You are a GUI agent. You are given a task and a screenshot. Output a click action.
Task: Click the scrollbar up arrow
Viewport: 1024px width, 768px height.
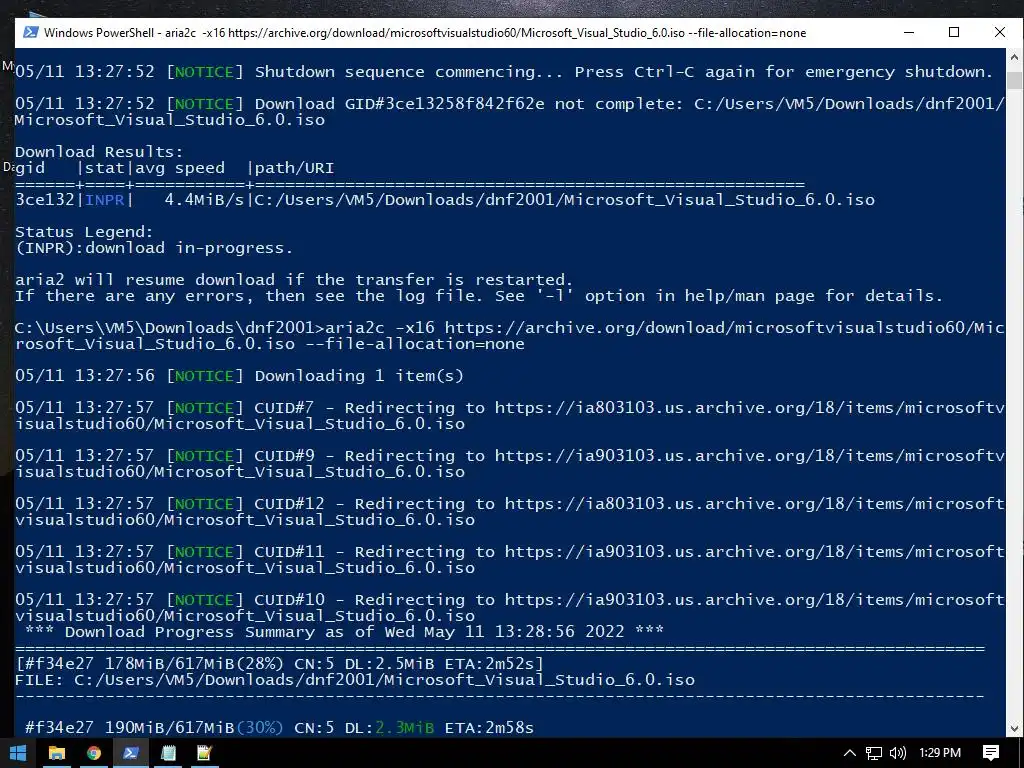(1014, 57)
